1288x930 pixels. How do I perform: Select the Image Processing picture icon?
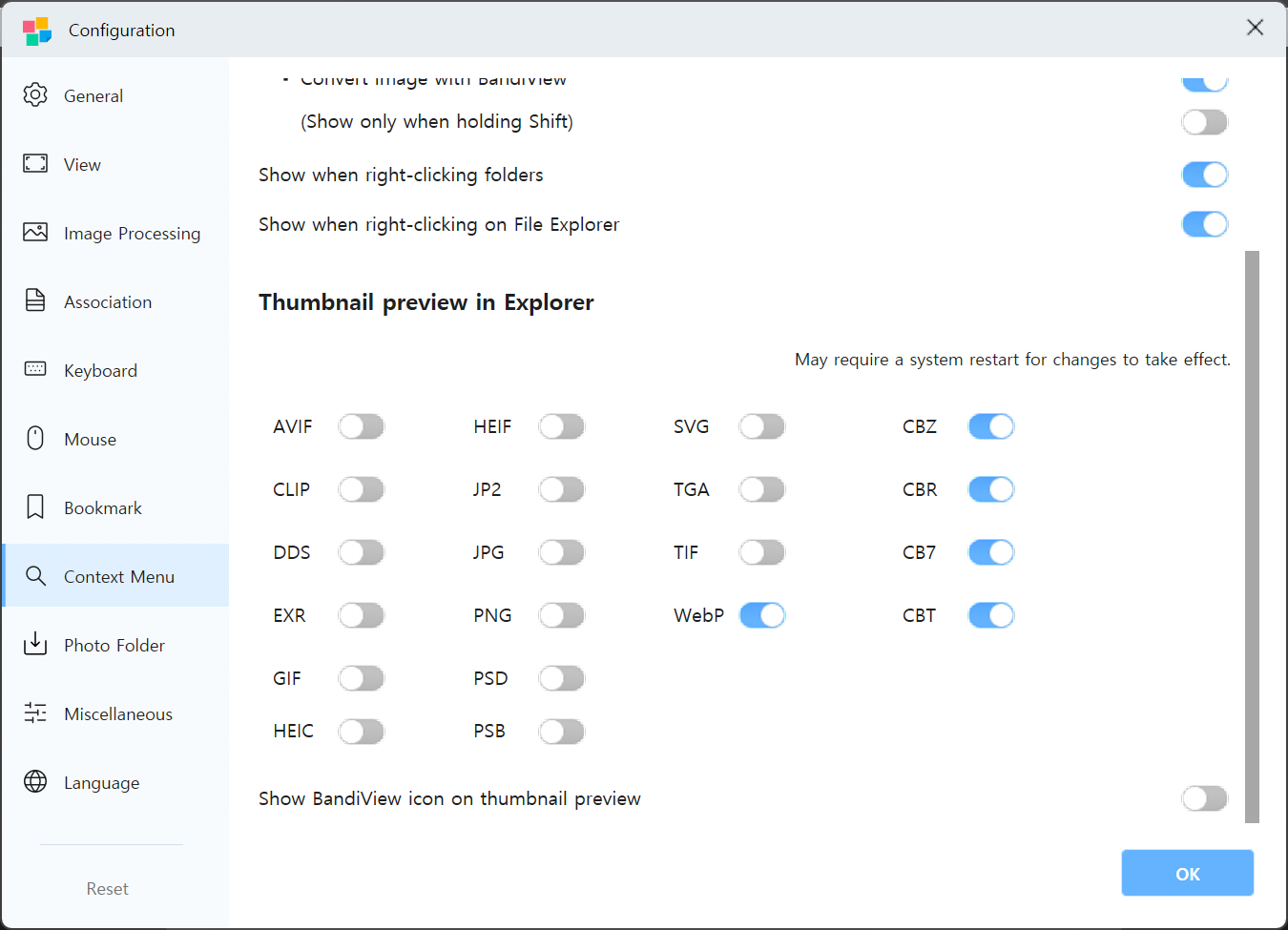click(x=35, y=233)
